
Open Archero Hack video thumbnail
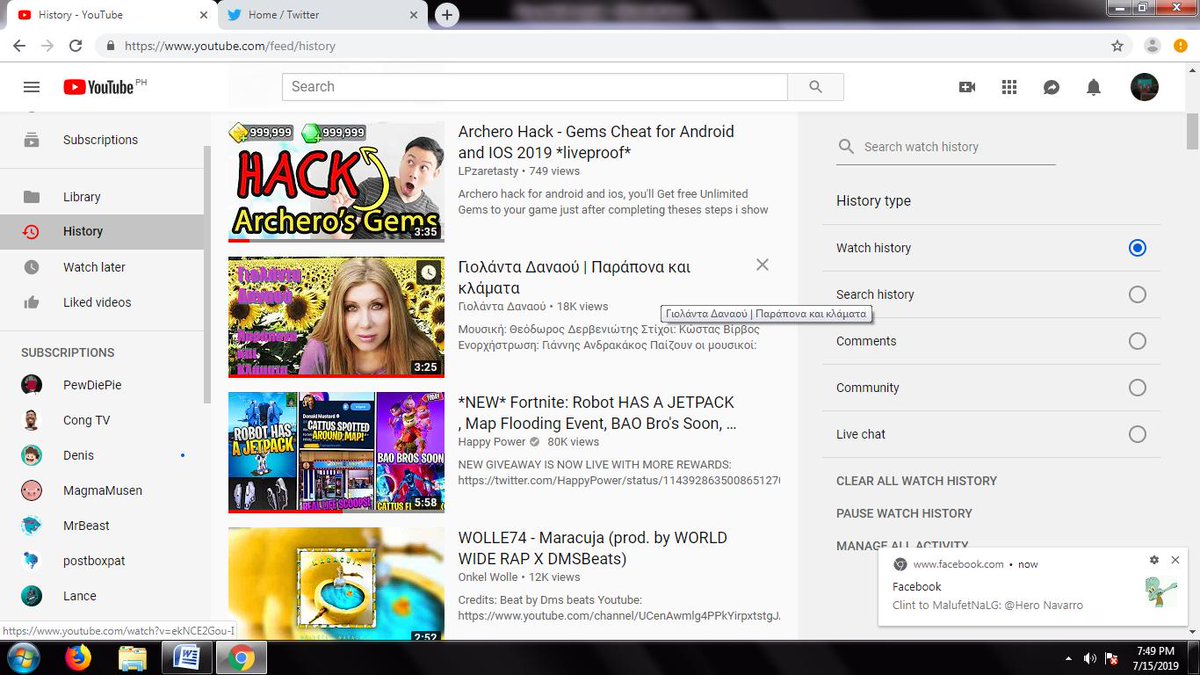tap(336, 182)
